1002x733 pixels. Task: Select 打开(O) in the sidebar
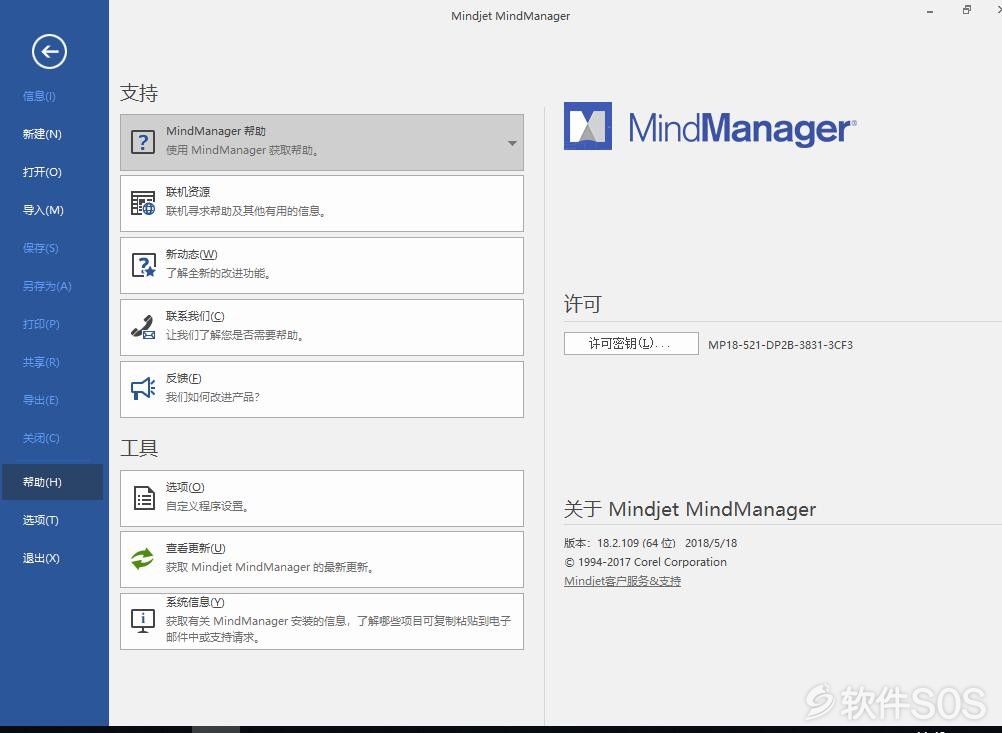pyautogui.click(x=42, y=172)
